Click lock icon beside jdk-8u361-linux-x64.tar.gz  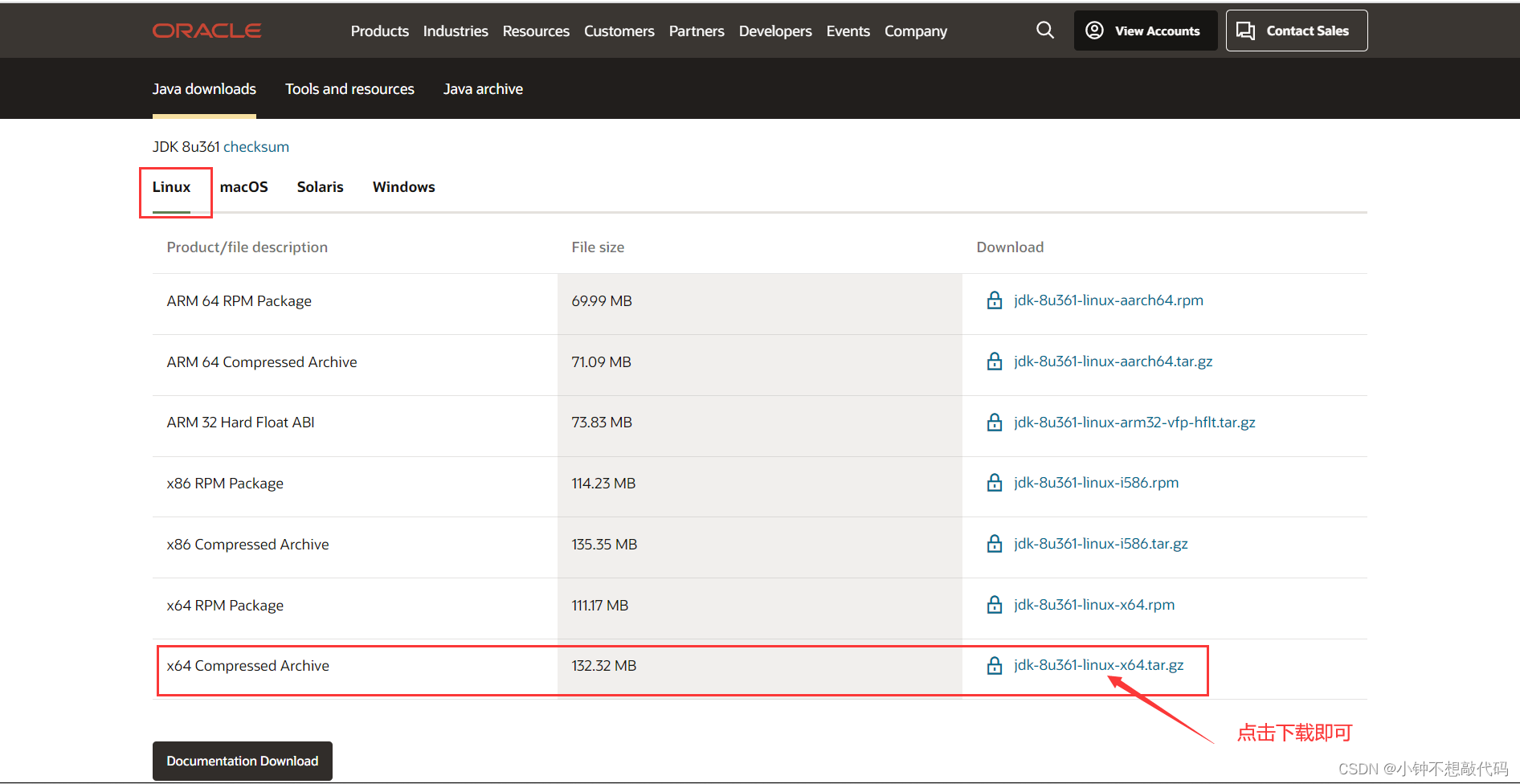995,666
